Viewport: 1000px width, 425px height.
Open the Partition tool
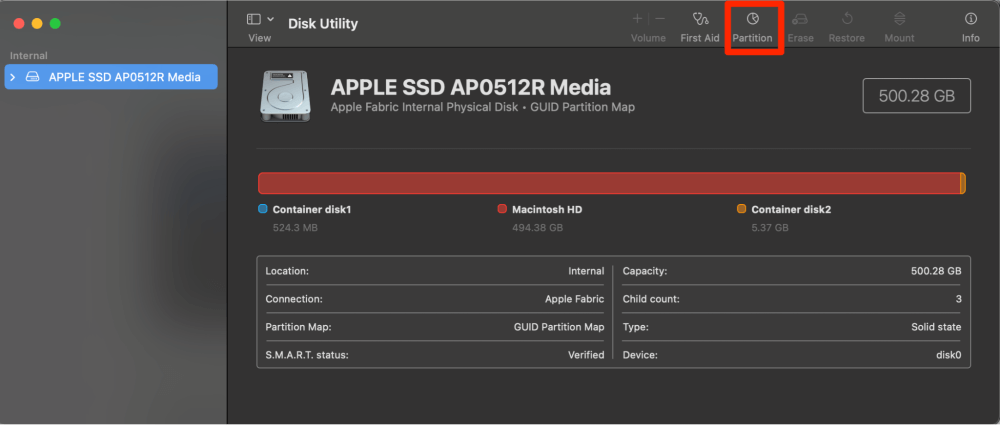[x=752, y=26]
